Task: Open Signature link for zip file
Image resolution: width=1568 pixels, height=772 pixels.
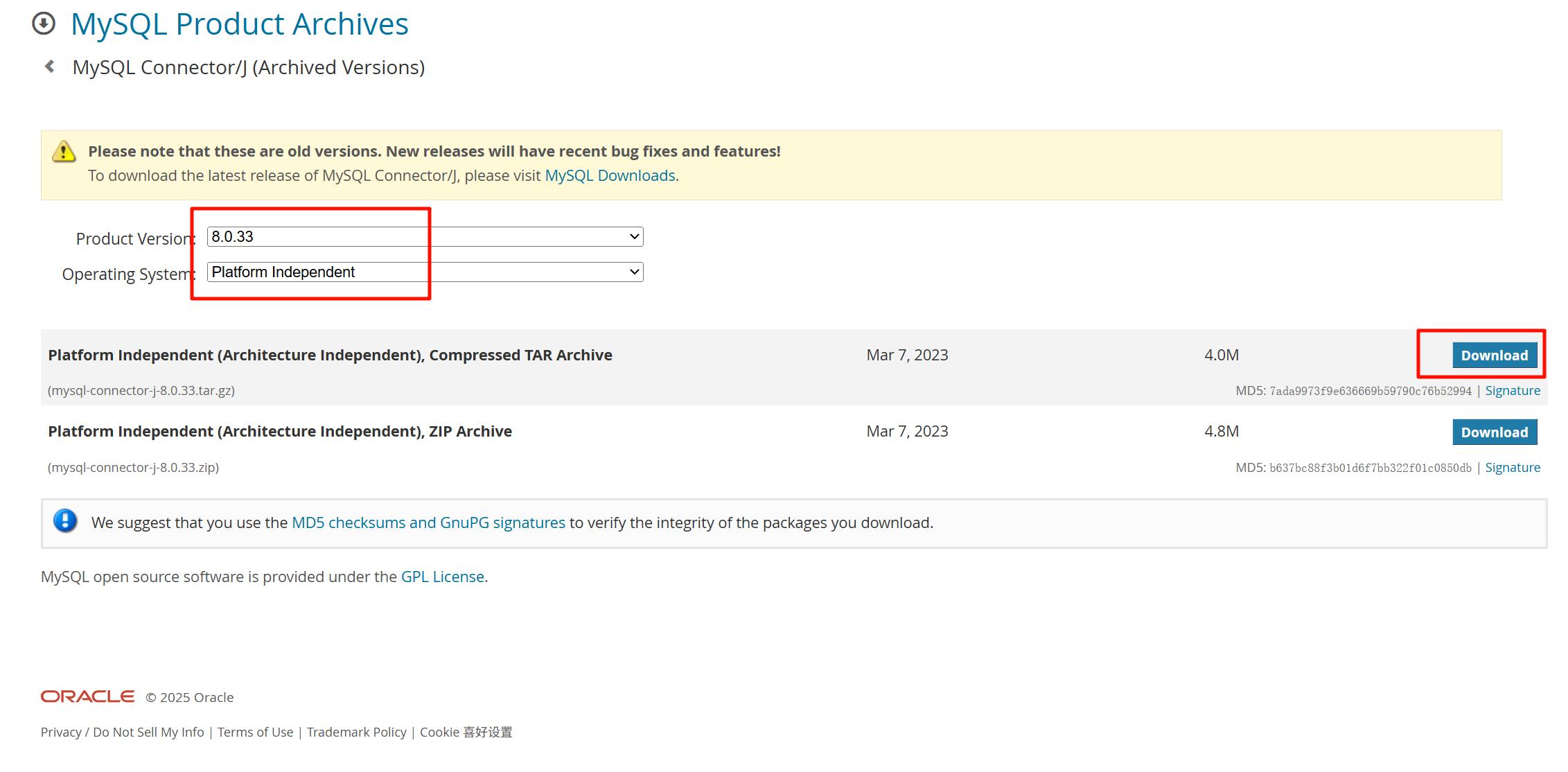Action: click(1512, 468)
